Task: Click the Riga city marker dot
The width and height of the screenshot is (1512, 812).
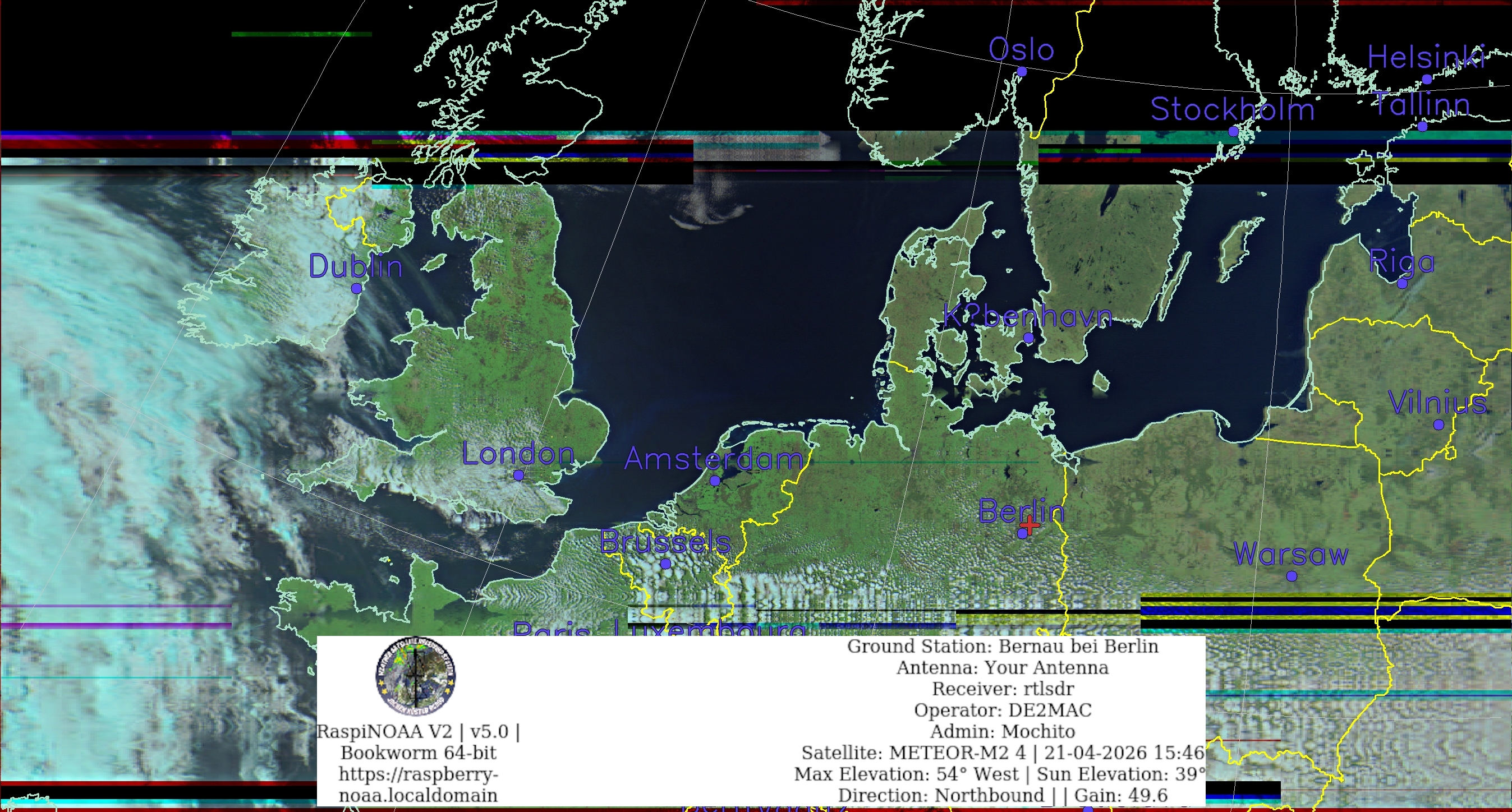Action: click(1402, 283)
